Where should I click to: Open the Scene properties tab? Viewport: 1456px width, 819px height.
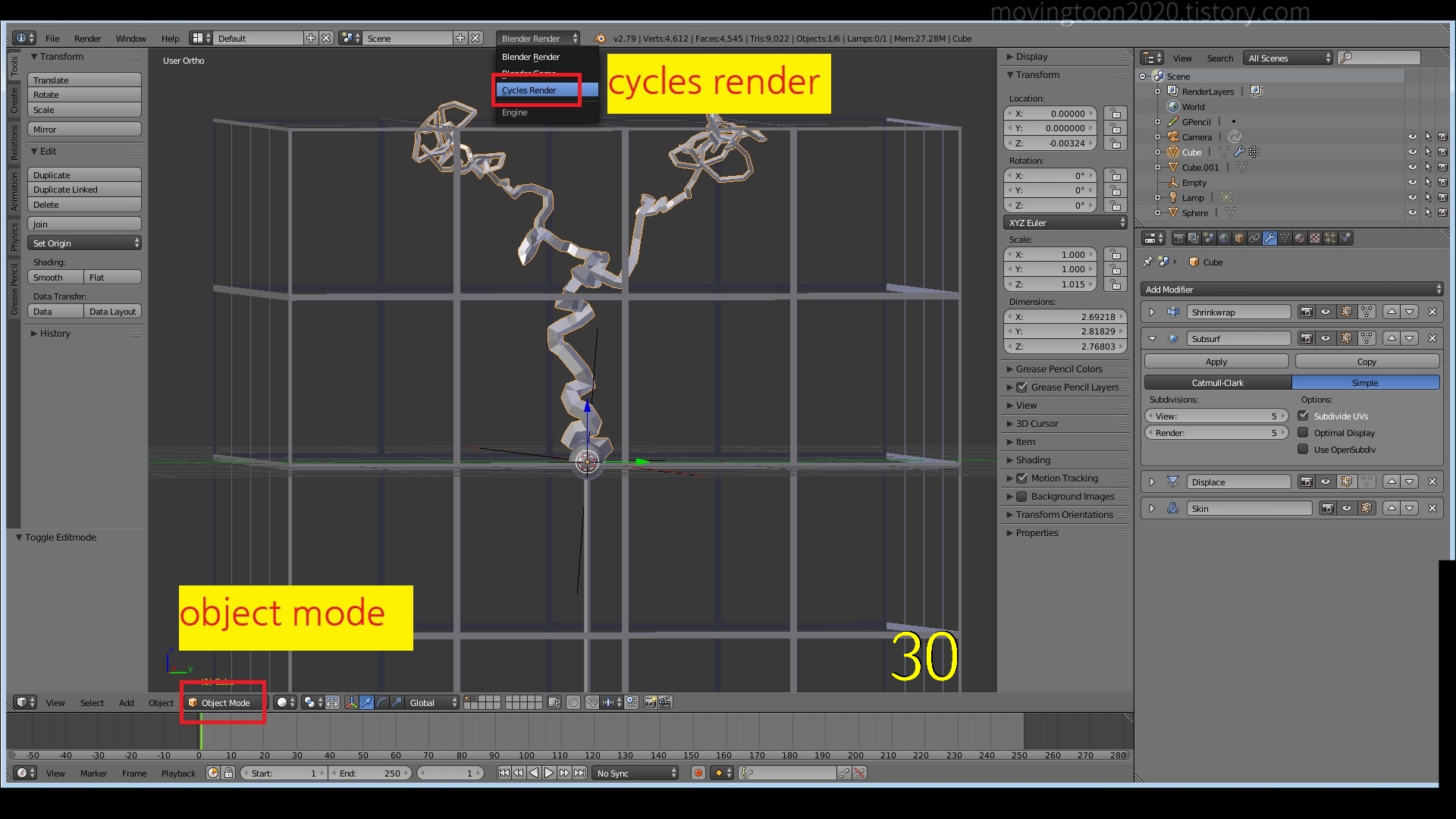1209,238
